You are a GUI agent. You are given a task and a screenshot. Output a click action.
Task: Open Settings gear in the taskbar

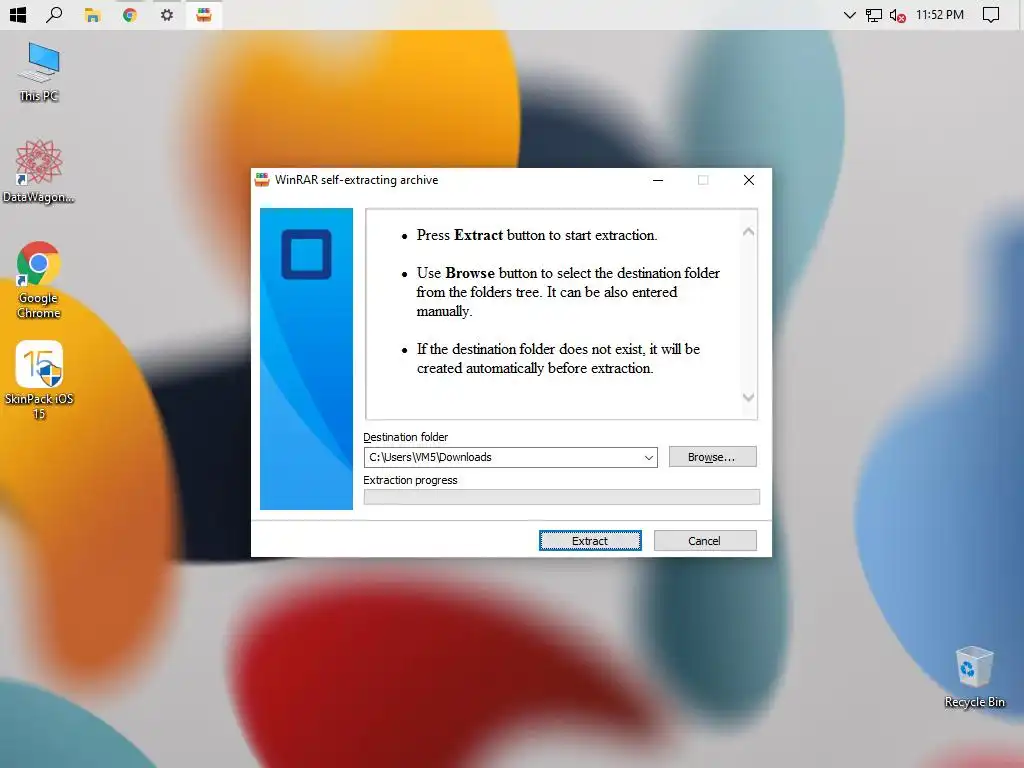point(167,14)
